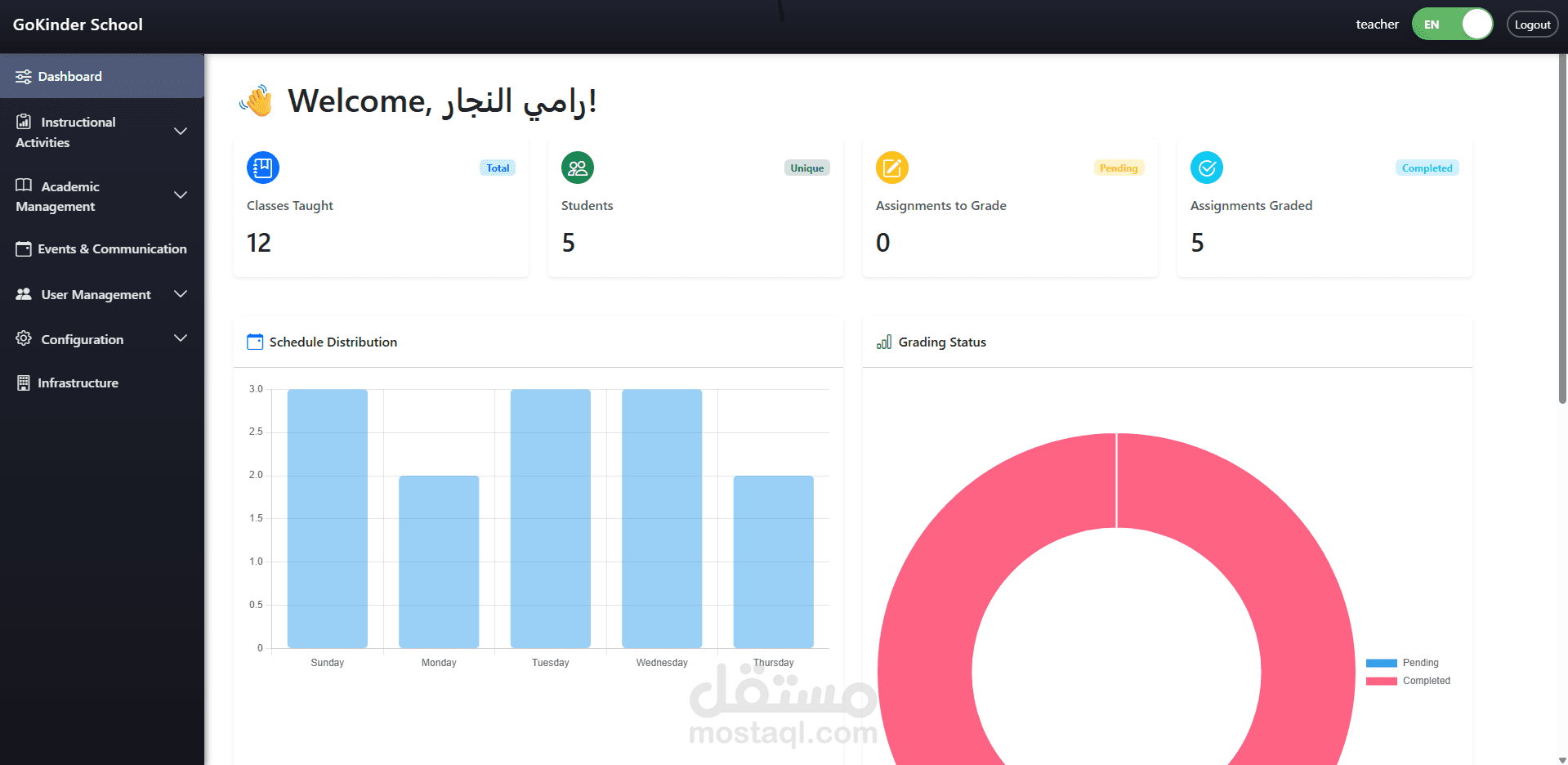Viewport: 1568px width, 765px height.
Task: Click the Dashboard sliders icon
Action: (x=24, y=77)
